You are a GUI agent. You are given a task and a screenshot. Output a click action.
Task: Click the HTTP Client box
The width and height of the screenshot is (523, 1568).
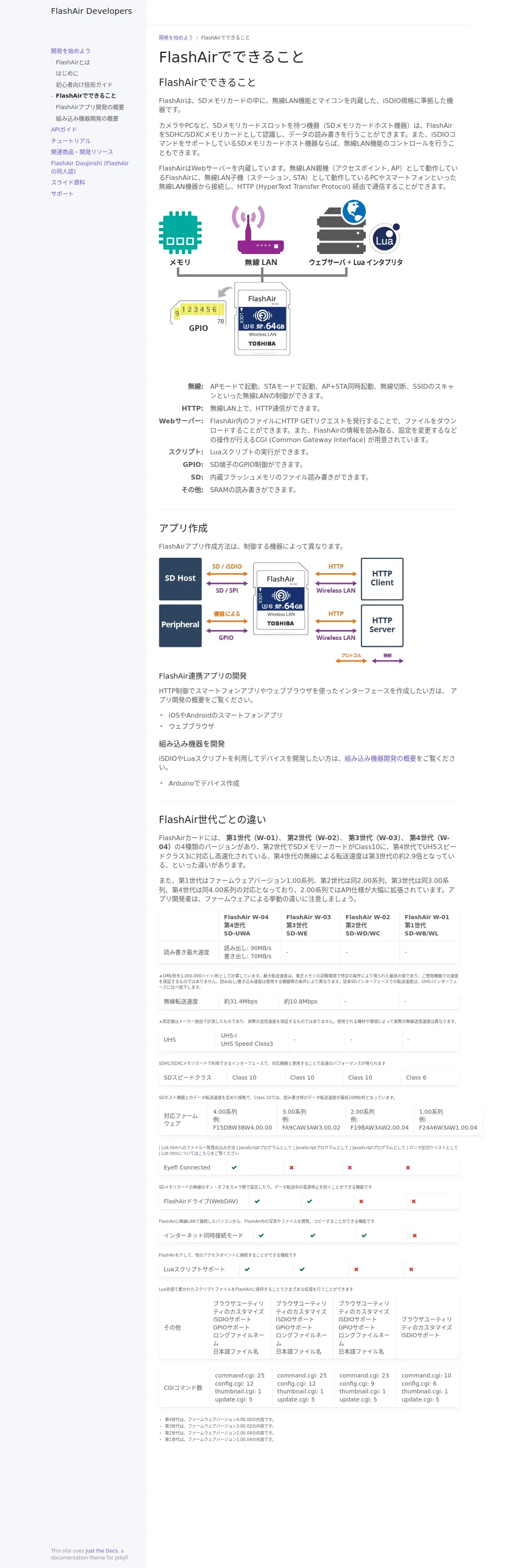click(x=382, y=578)
